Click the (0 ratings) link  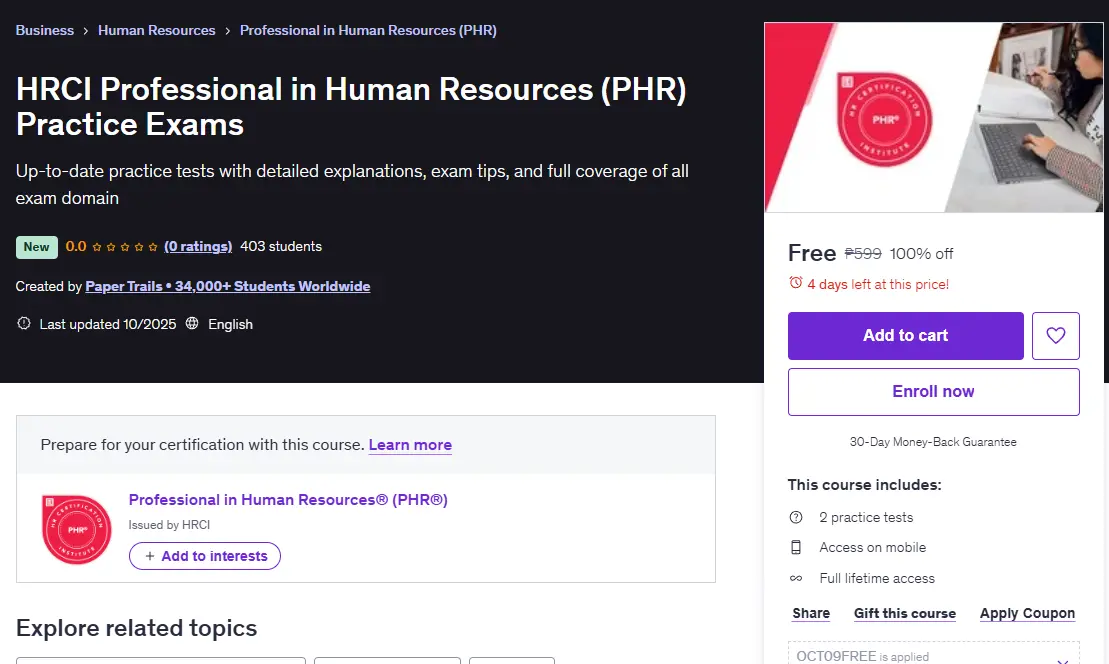198,246
